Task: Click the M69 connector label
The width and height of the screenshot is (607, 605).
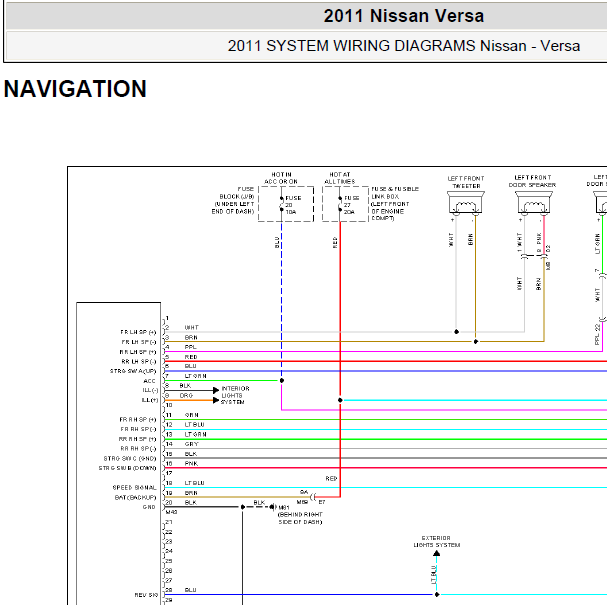Action: click(x=302, y=502)
